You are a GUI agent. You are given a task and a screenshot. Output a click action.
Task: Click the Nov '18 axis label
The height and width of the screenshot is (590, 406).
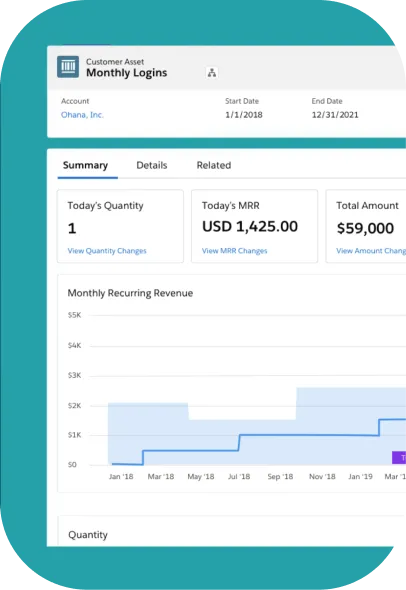point(322,476)
